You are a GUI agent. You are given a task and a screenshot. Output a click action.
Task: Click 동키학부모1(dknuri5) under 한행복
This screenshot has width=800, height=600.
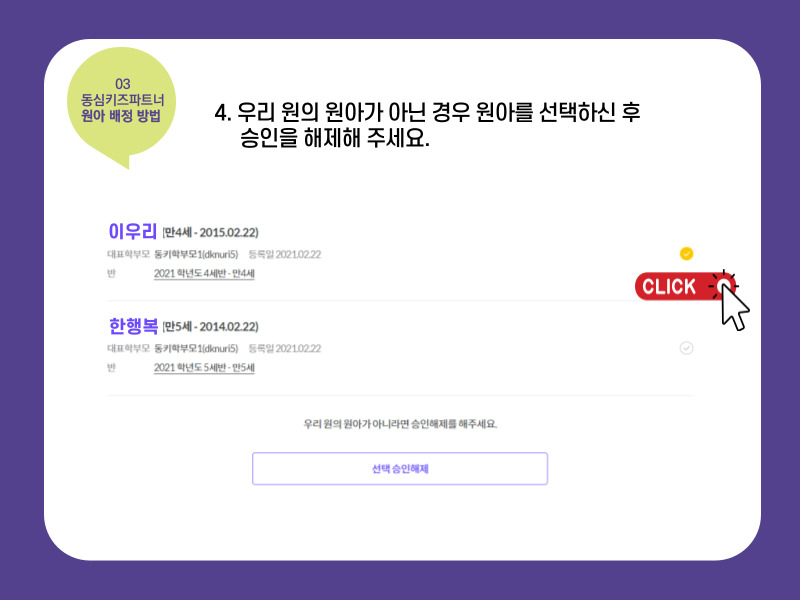tap(196, 348)
